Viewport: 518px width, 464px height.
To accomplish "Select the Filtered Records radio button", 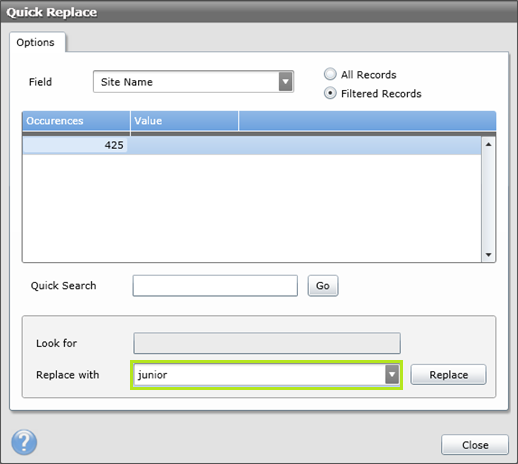I will coord(330,93).
